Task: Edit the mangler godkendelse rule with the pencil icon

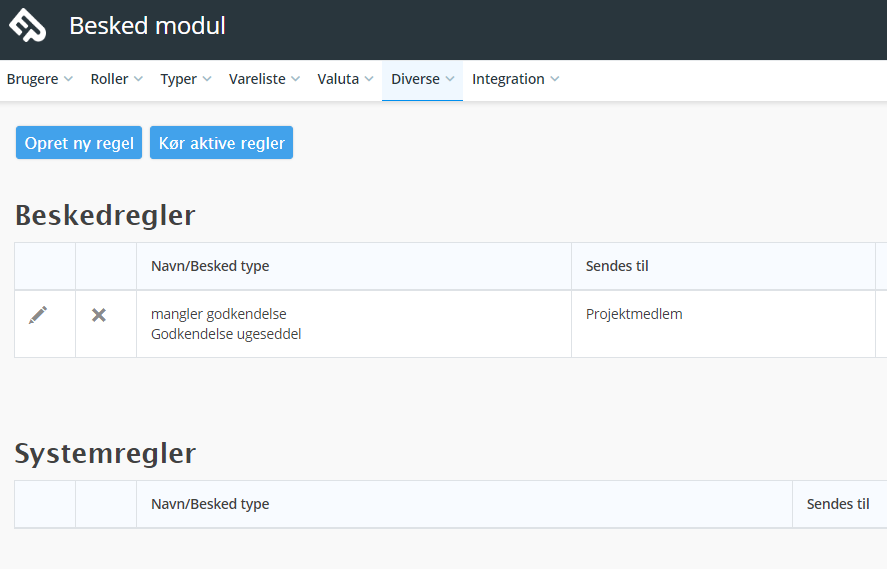Action: point(38,315)
